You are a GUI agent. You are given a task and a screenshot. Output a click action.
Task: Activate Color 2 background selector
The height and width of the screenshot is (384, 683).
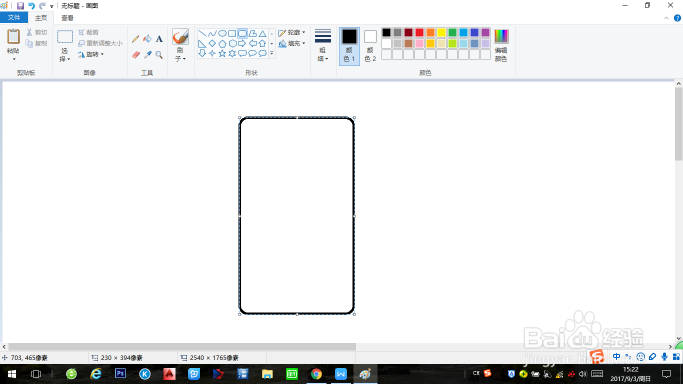[x=370, y=46]
